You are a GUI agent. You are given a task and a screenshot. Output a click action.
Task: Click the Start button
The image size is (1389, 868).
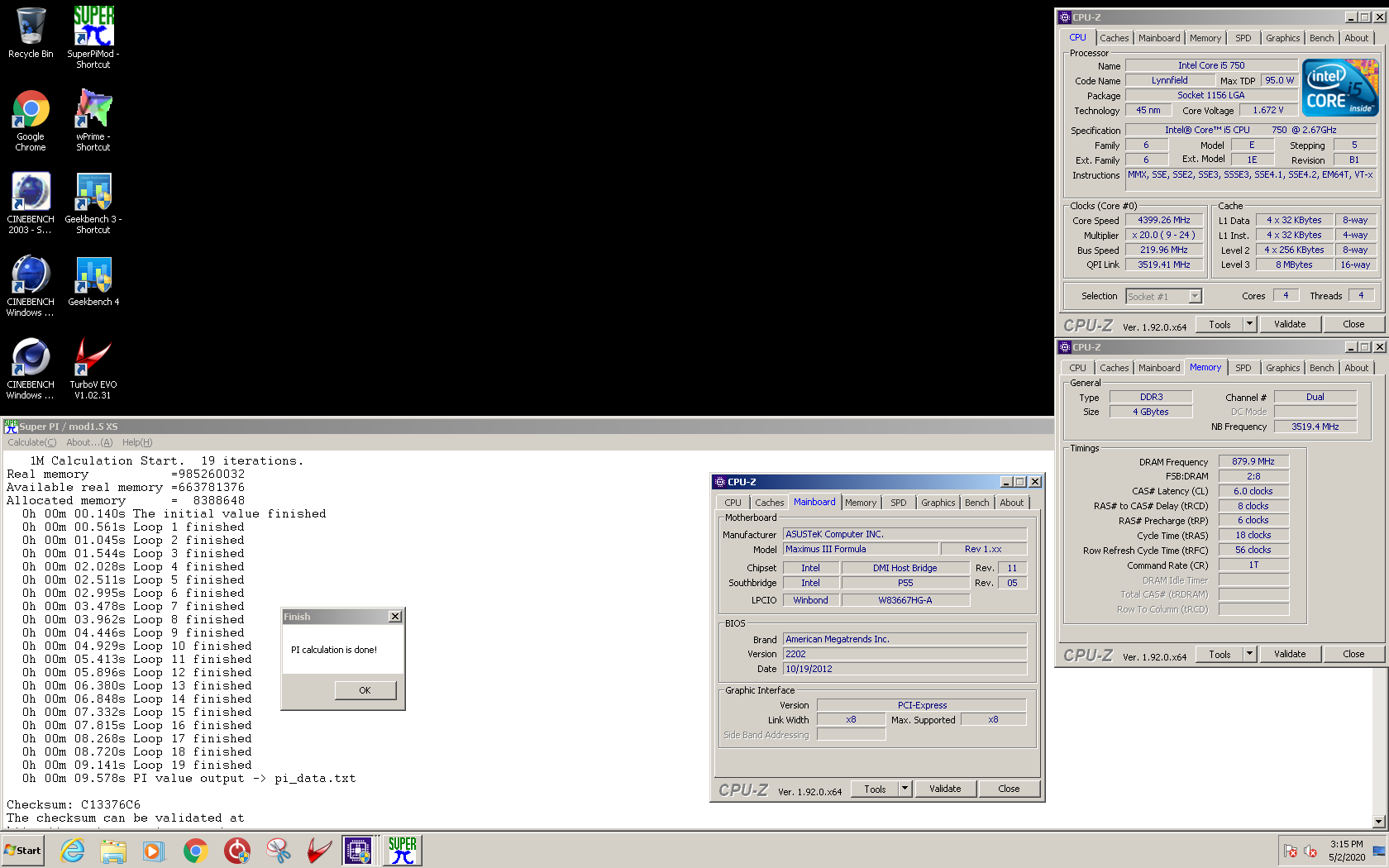(22, 851)
